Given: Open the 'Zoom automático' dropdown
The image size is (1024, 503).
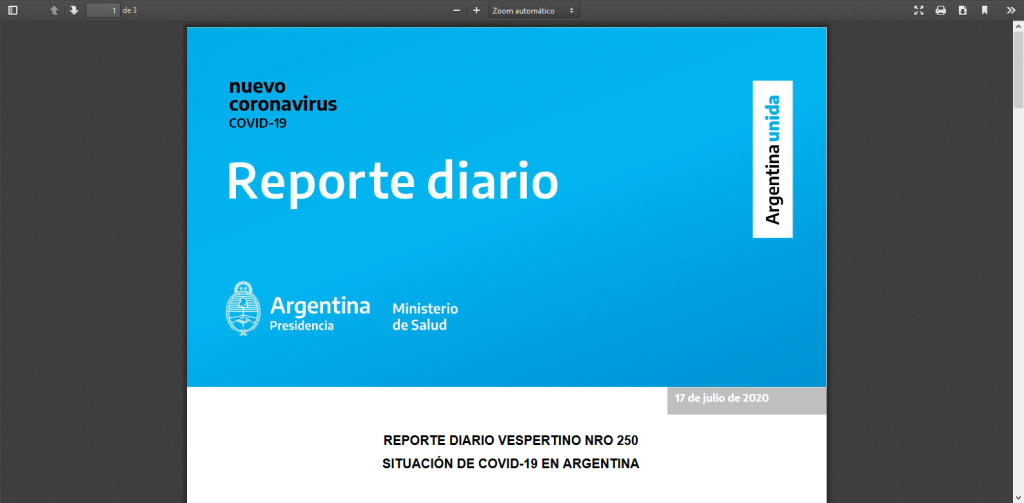Looking at the screenshot, I should tap(533, 10).
